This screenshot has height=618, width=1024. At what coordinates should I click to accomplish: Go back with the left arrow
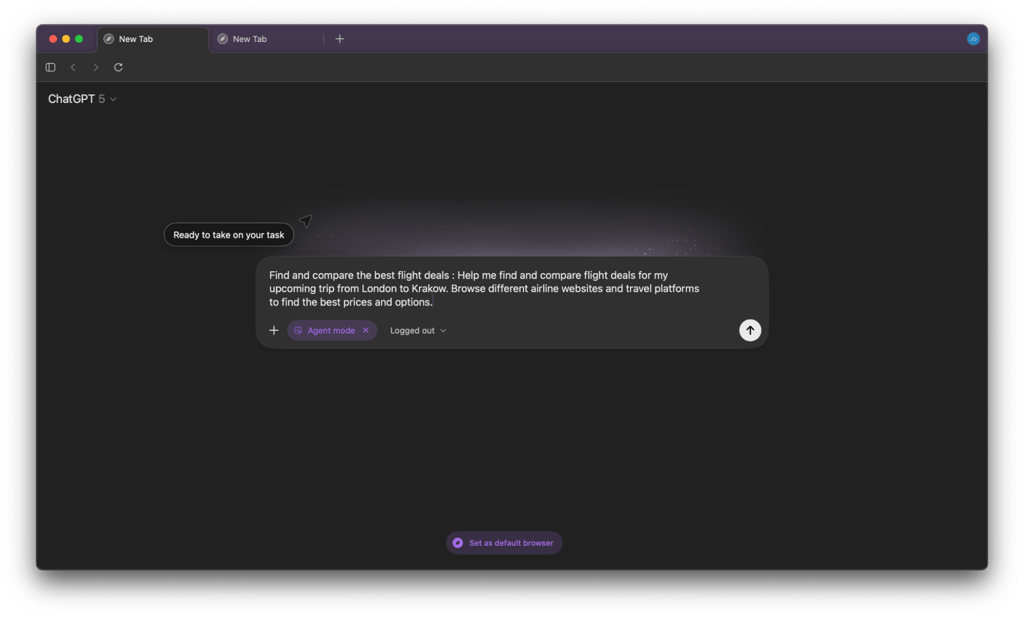coord(73,67)
